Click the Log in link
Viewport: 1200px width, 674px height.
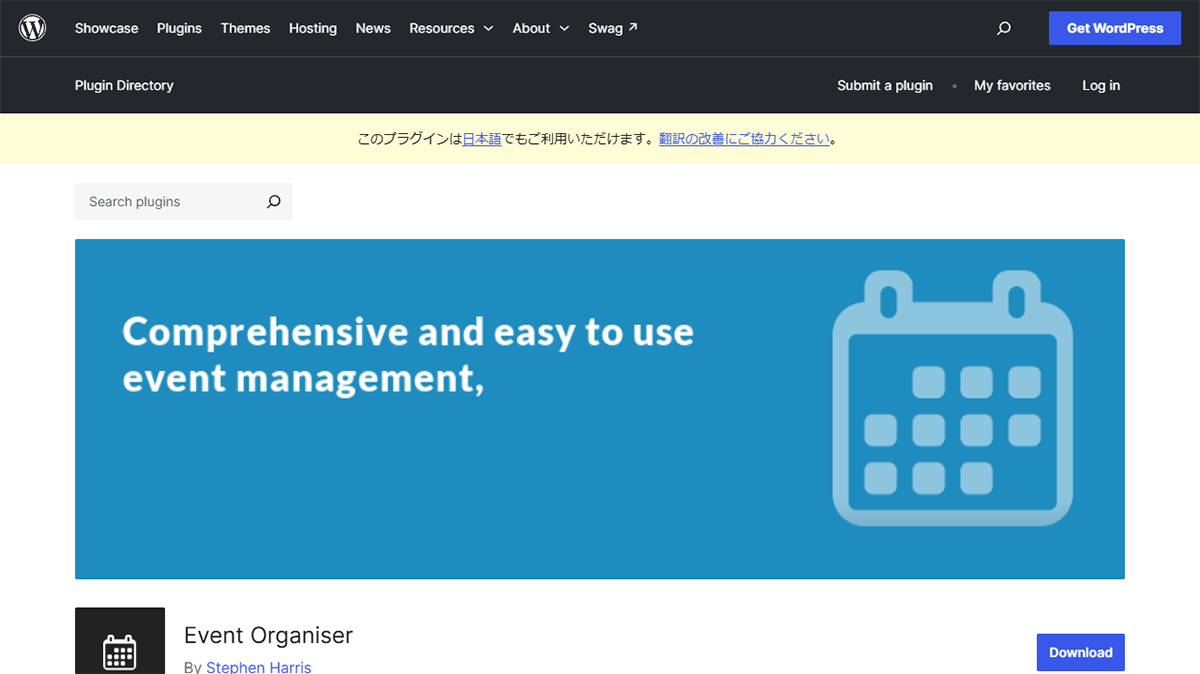coord(1101,85)
